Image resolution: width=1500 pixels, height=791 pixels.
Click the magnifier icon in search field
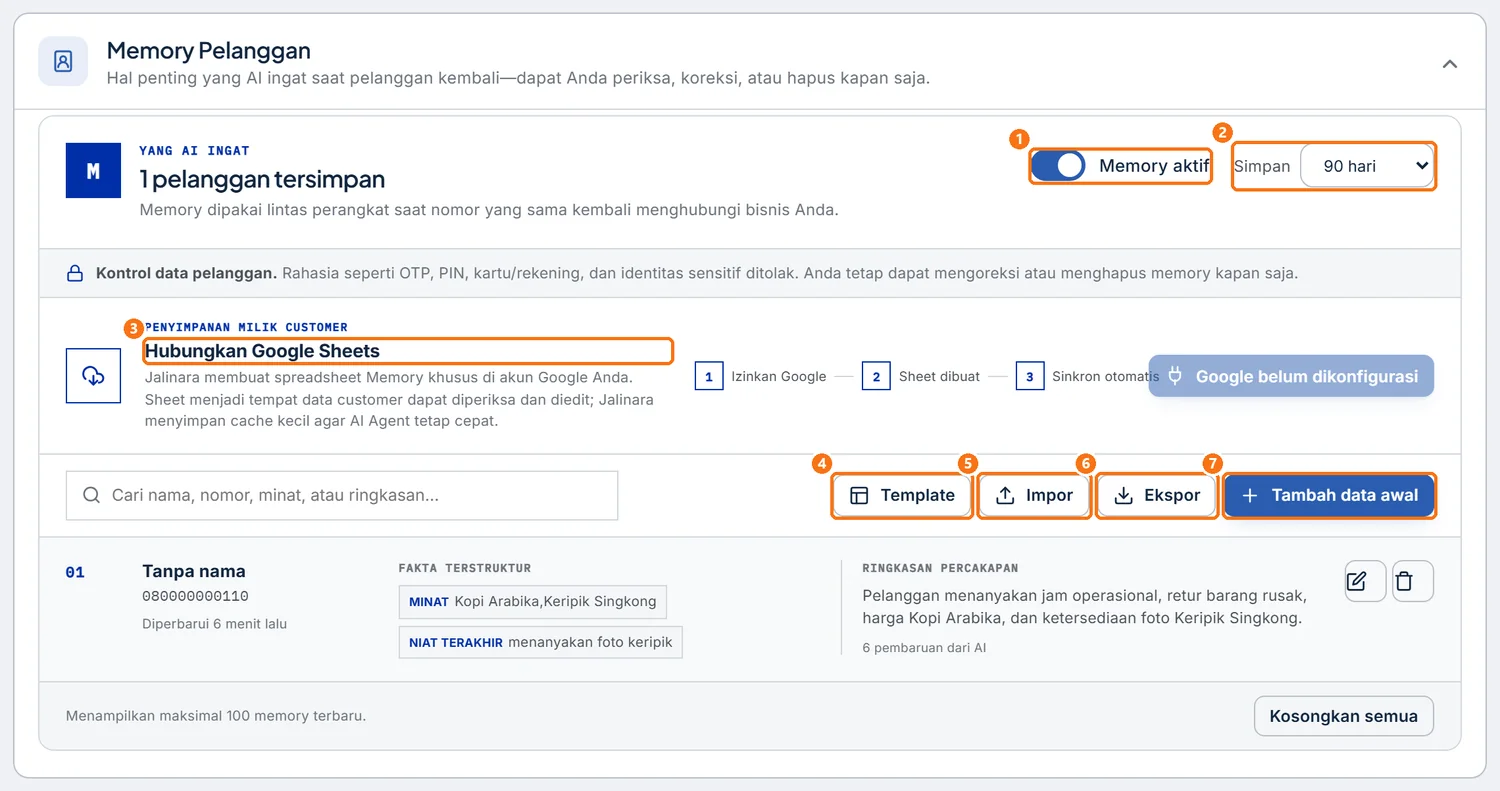tap(91, 495)
